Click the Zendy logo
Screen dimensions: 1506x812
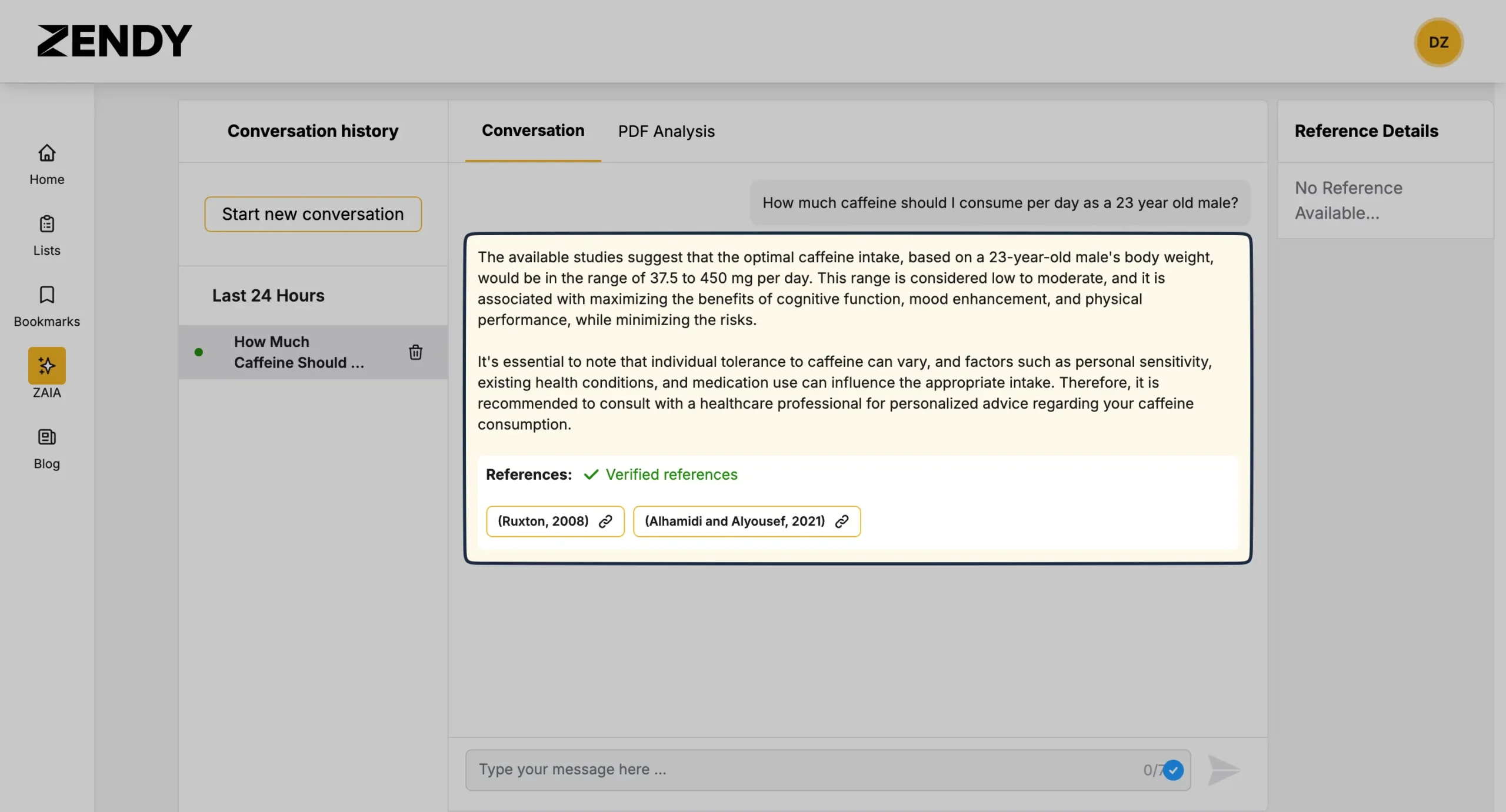(115, 41)
